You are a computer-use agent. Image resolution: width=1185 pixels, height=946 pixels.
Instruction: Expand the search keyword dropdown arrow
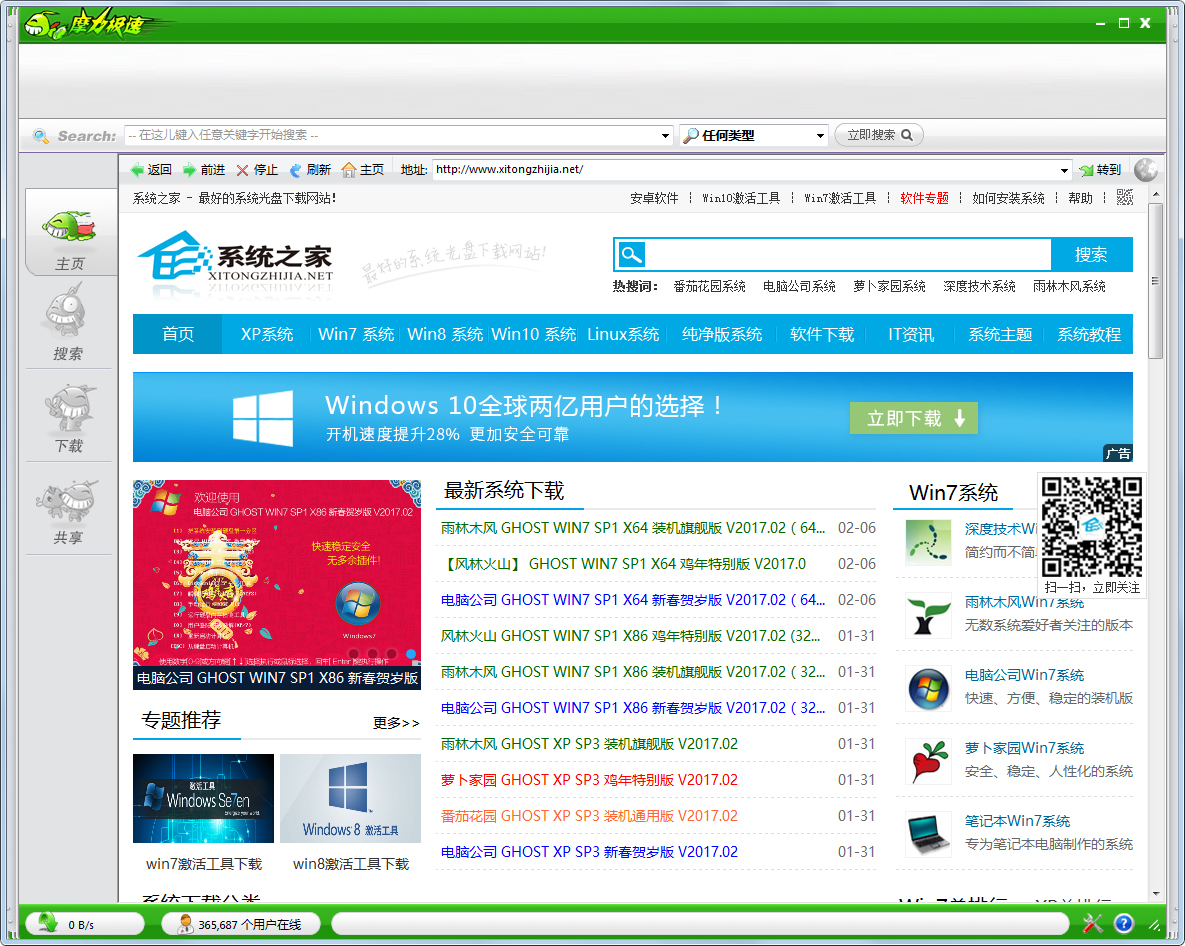click(x=666, y=136)
